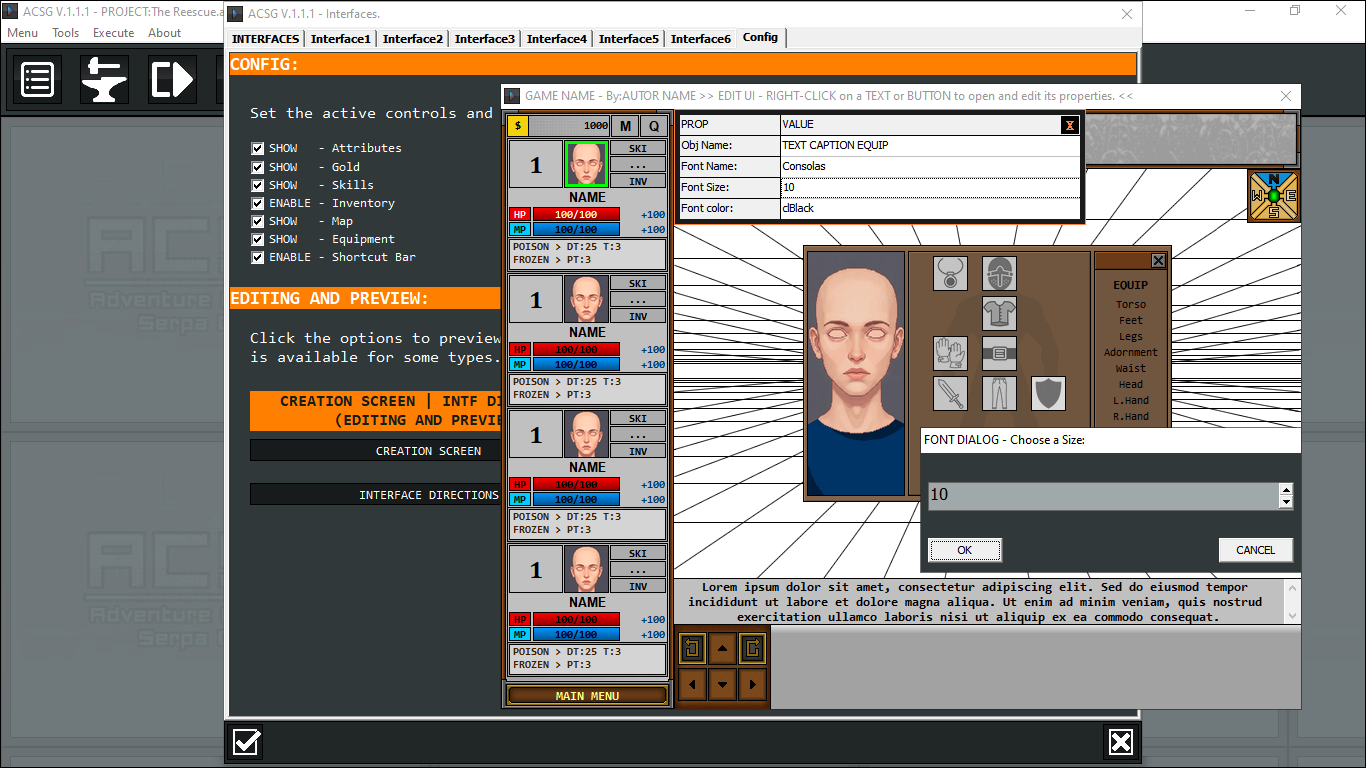This screenshot has height=768, width=1366.
Task: Click the down arrow direction button
Action: tap(722, 685)
